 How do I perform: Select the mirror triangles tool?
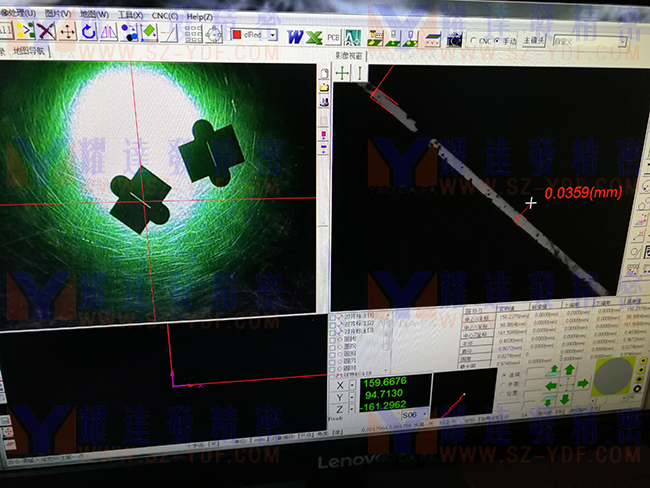tap(109, 32)
